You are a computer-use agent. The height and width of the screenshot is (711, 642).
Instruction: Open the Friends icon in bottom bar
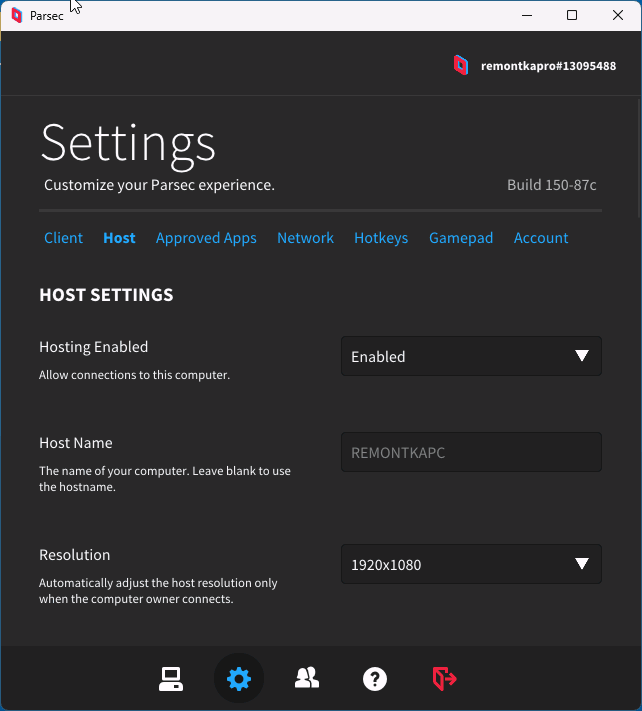307,678
